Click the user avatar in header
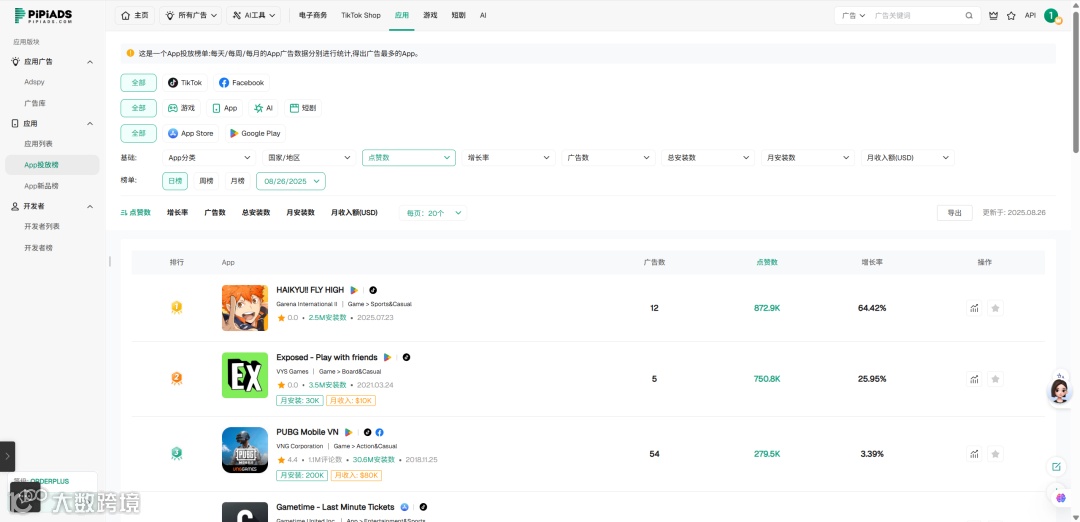 click(1051, 15)
